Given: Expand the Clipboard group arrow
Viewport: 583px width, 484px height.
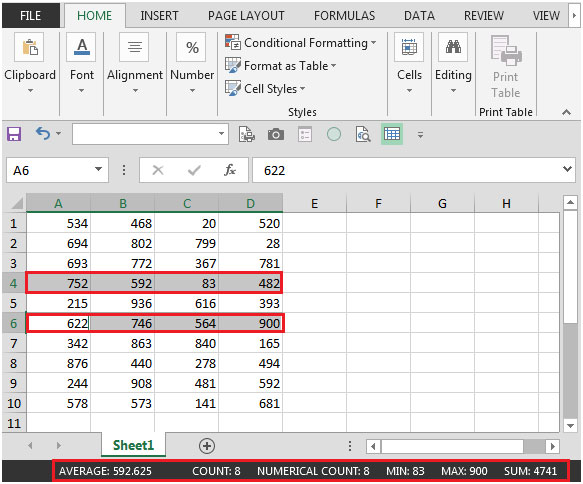Looking at the screenshot, I should pos(30,90).
